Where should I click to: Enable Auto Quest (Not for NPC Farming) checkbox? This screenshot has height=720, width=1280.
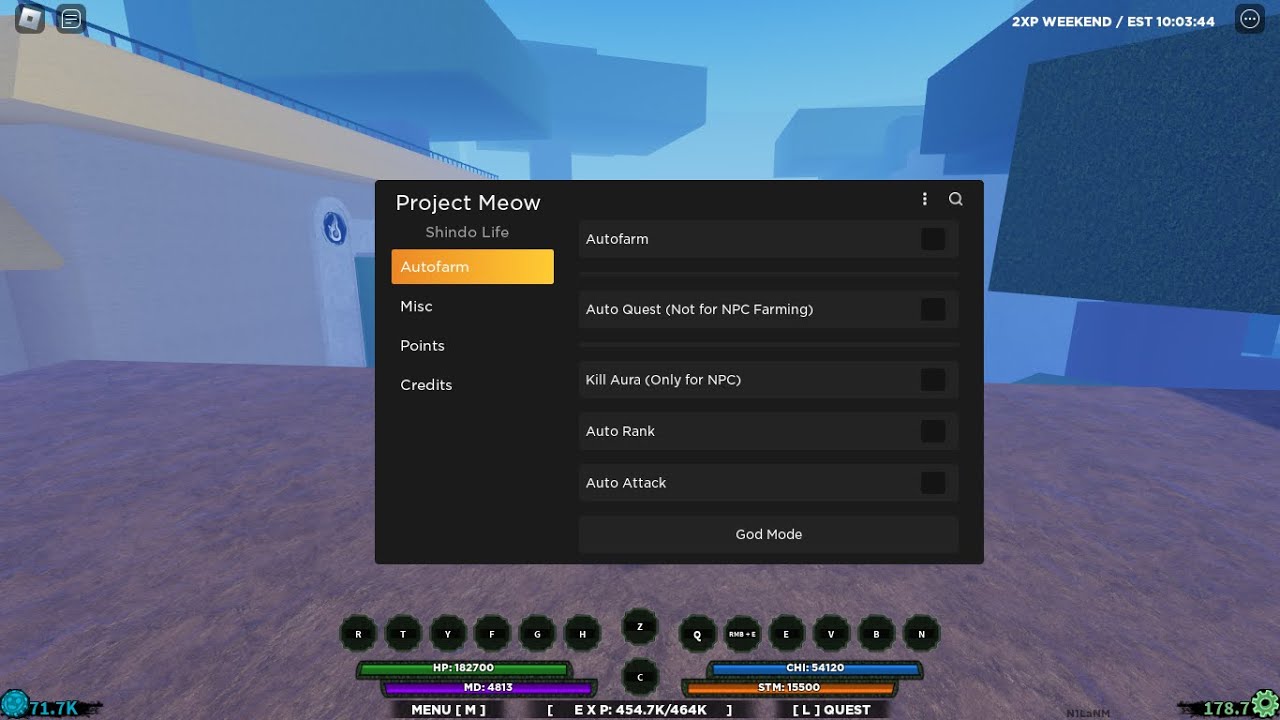coord(933,309)
